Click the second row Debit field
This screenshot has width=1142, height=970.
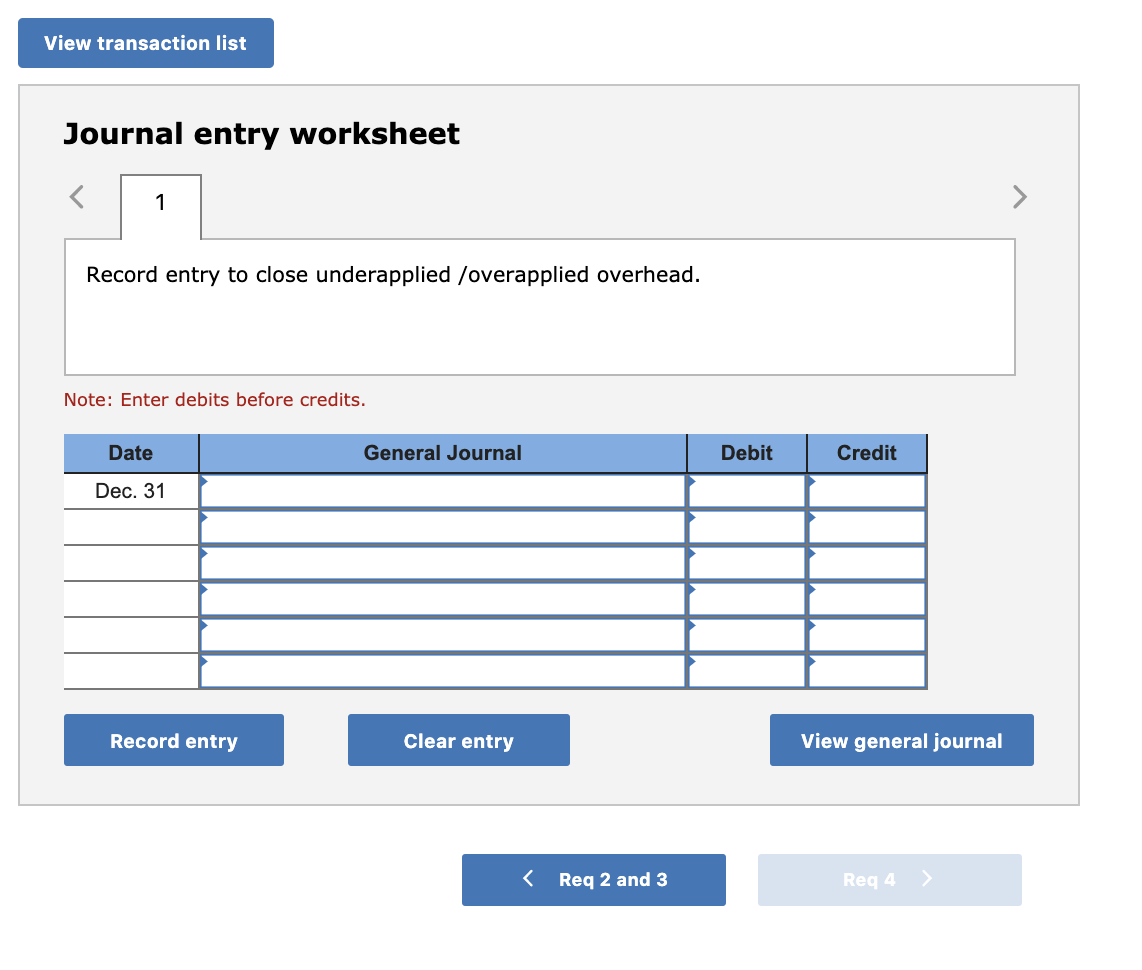(x=747, y=527)
